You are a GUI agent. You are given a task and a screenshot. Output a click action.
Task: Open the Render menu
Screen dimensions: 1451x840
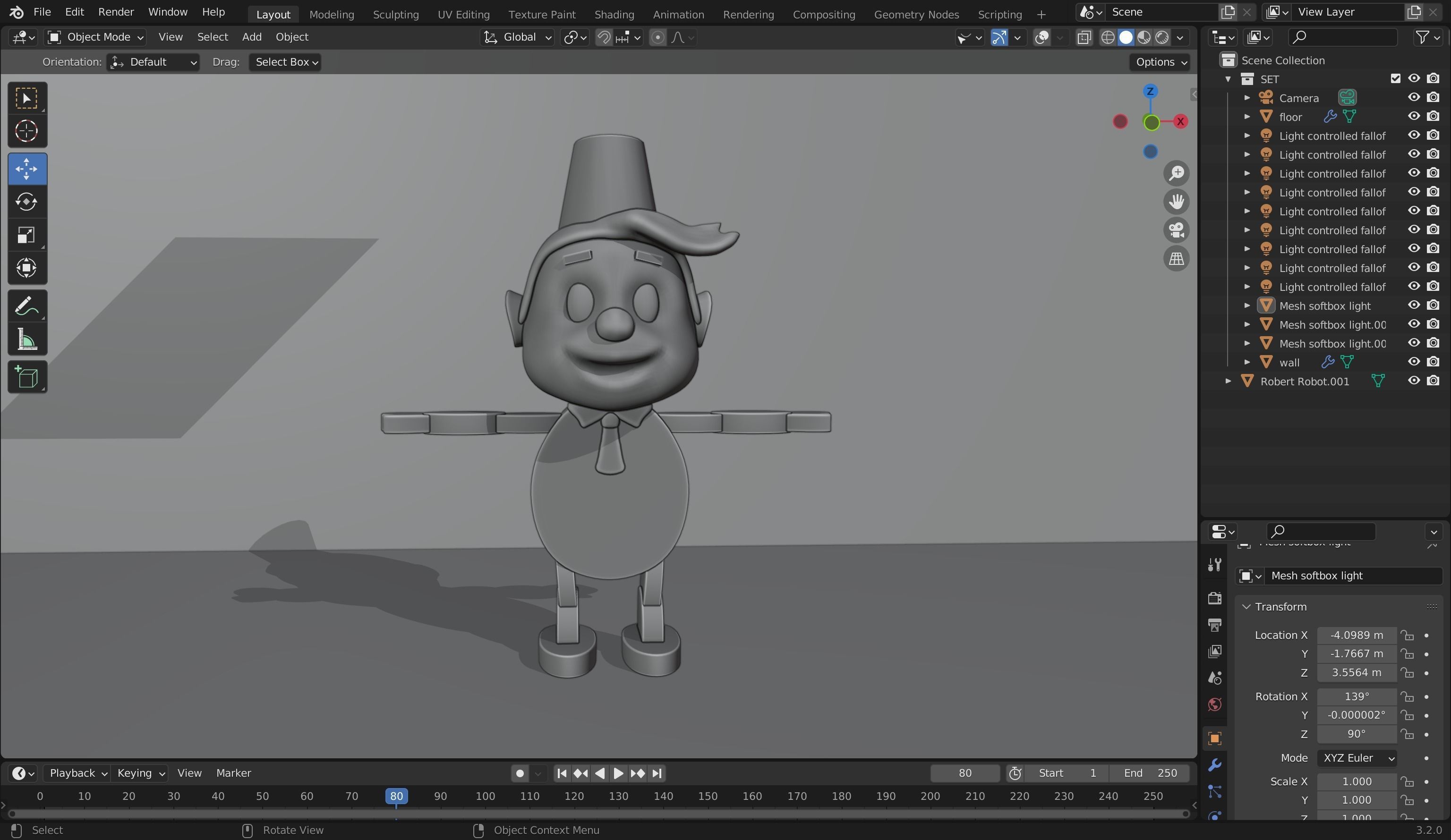click(x=116, y=12)
